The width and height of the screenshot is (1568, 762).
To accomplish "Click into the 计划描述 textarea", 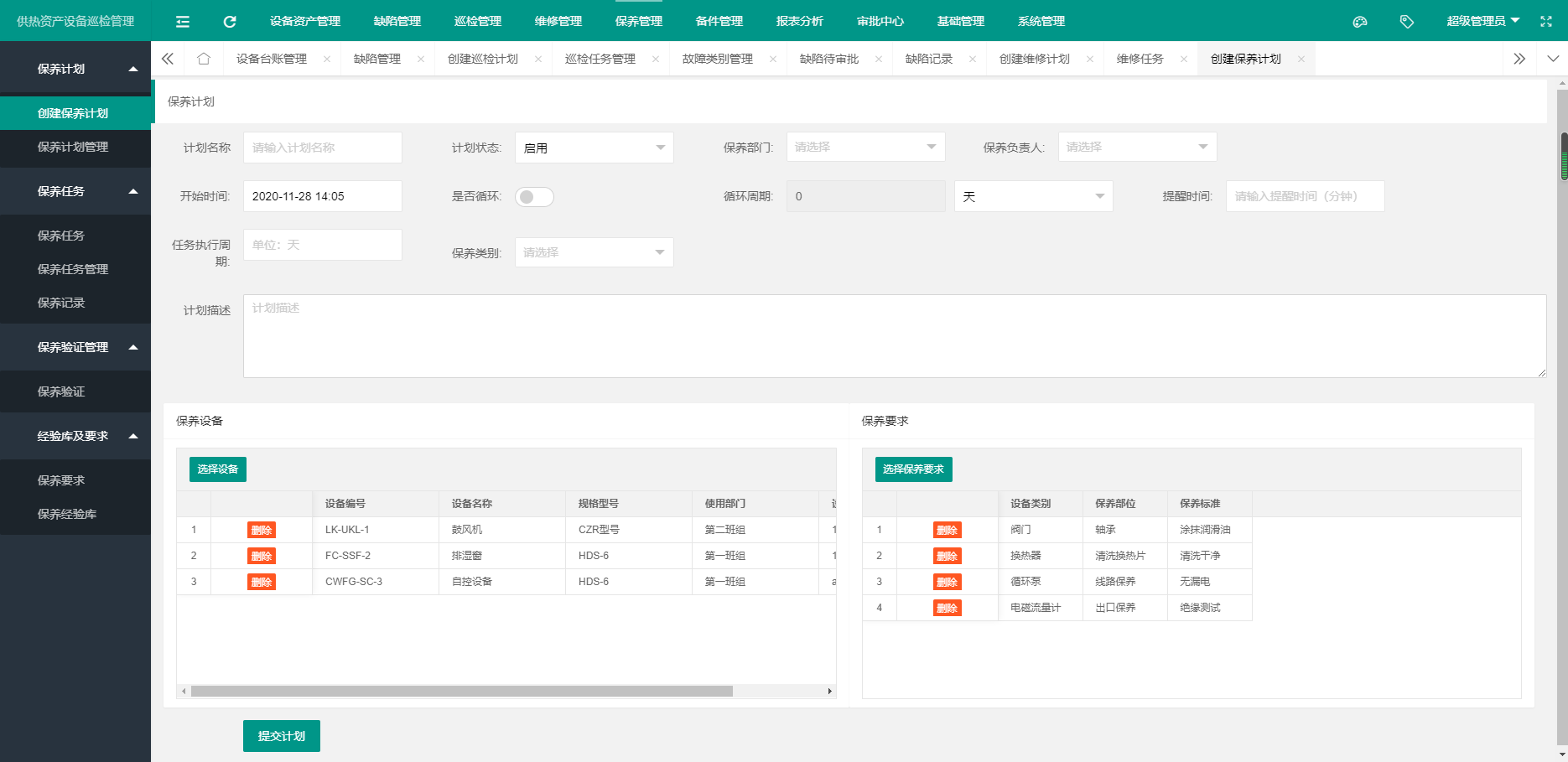I will coord(895,336).
